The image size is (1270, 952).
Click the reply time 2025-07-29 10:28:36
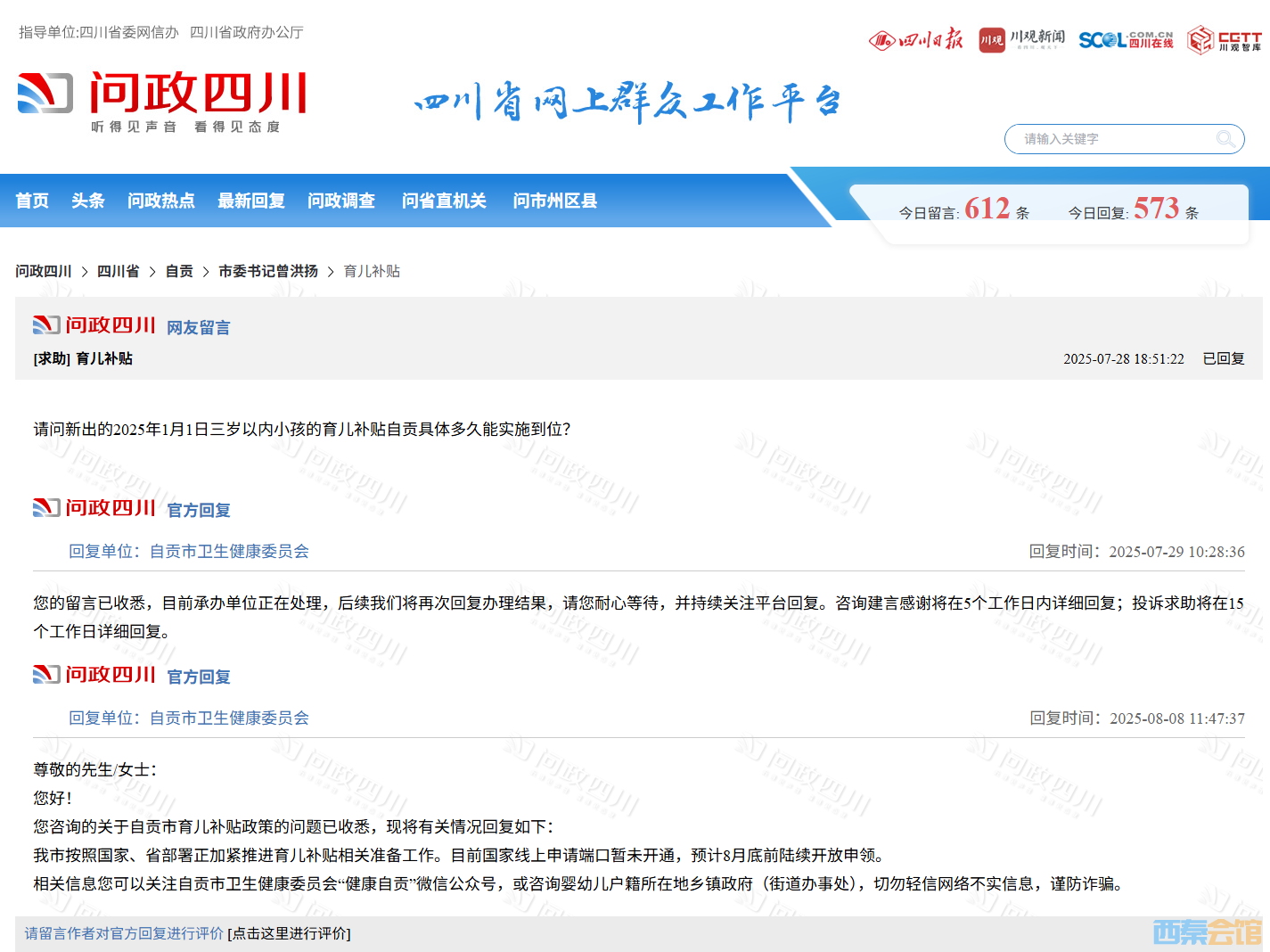(x=1137, y=552)
